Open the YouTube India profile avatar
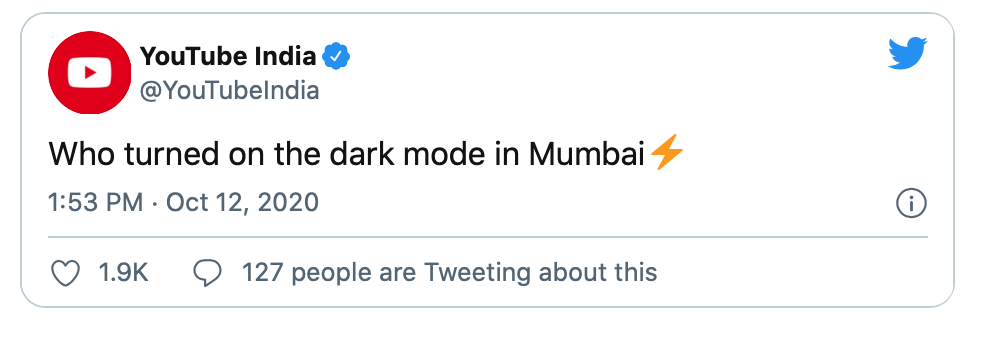The width and height of the screenshot is (986, 364). tap(90, 73)
